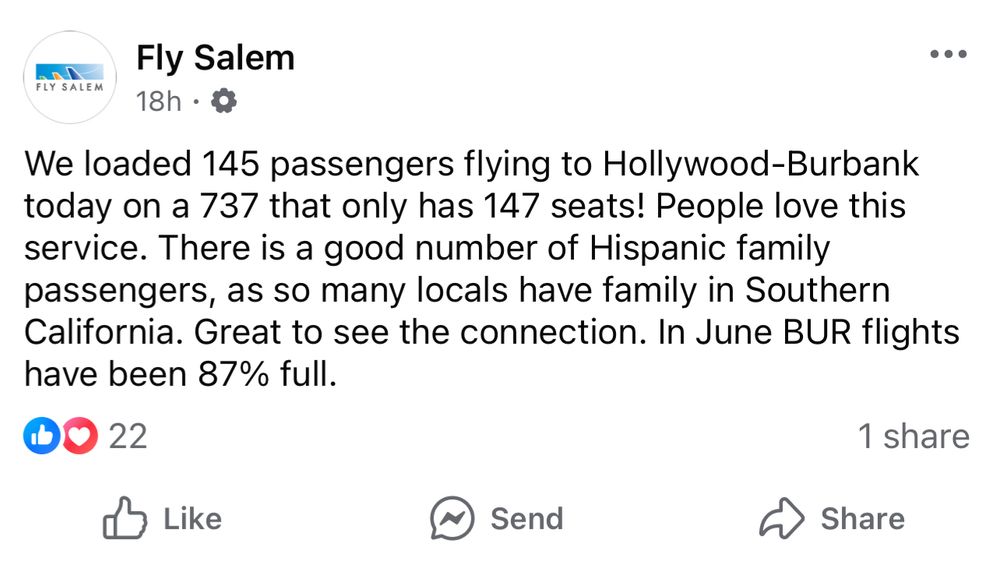Image resolution: width=1000 pixels, height=562 pixels.
Task: Open the 18h timestamp link
Action: (159, 101)
